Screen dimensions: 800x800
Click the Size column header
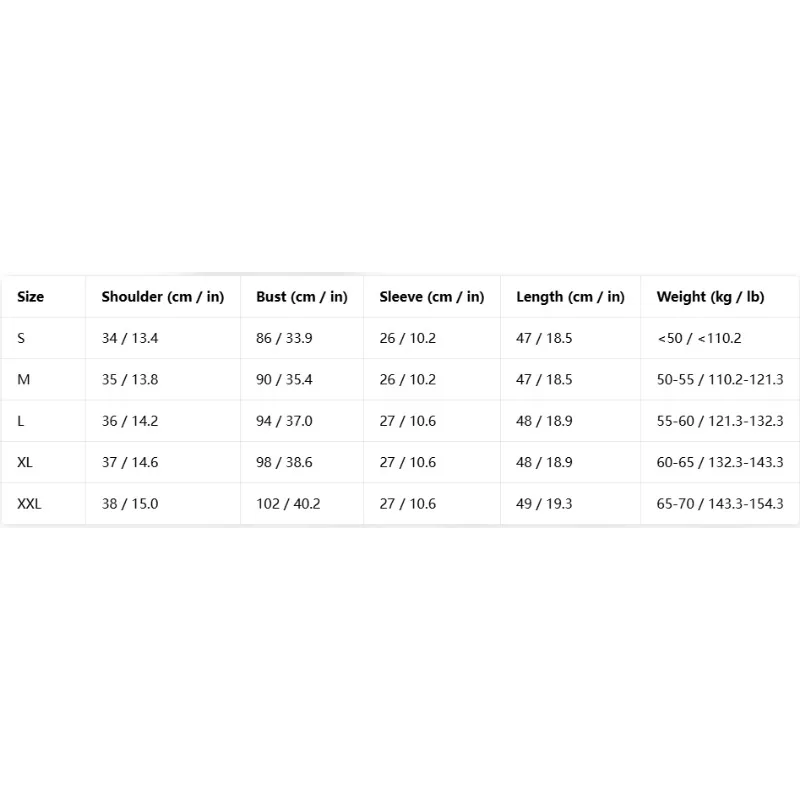31,297
